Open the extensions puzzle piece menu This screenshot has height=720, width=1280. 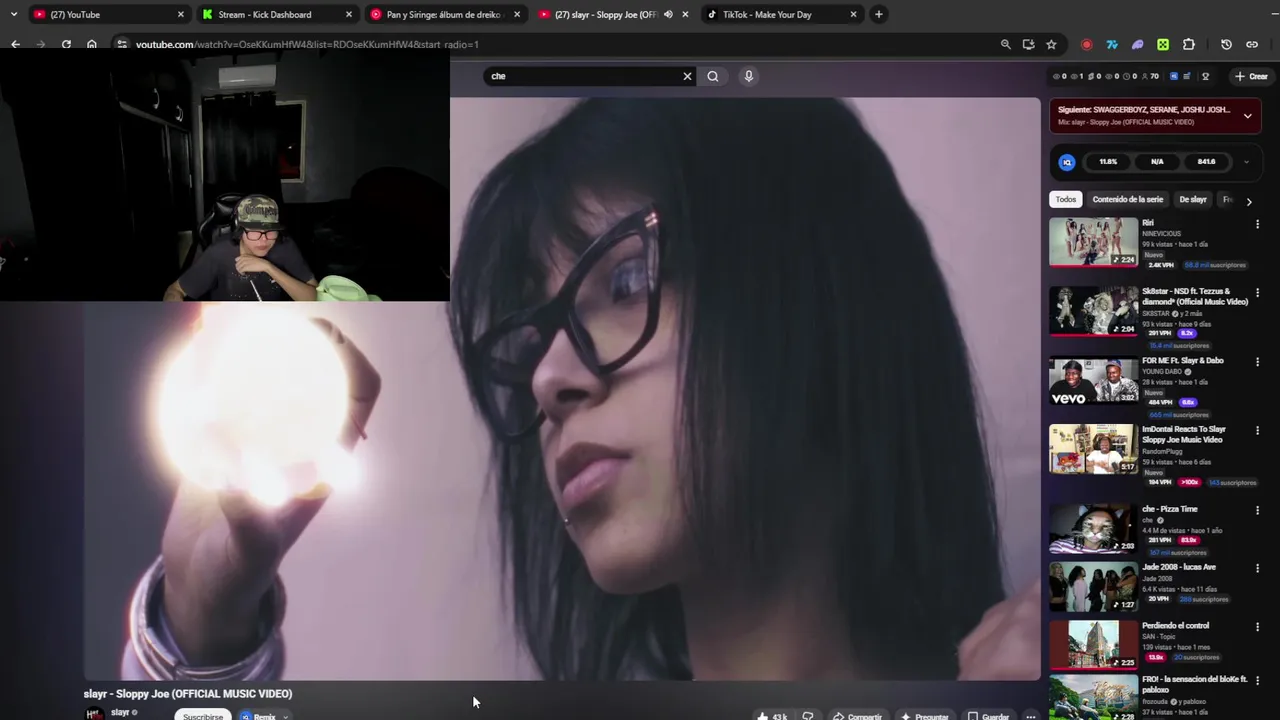(x=1188, y=44)
